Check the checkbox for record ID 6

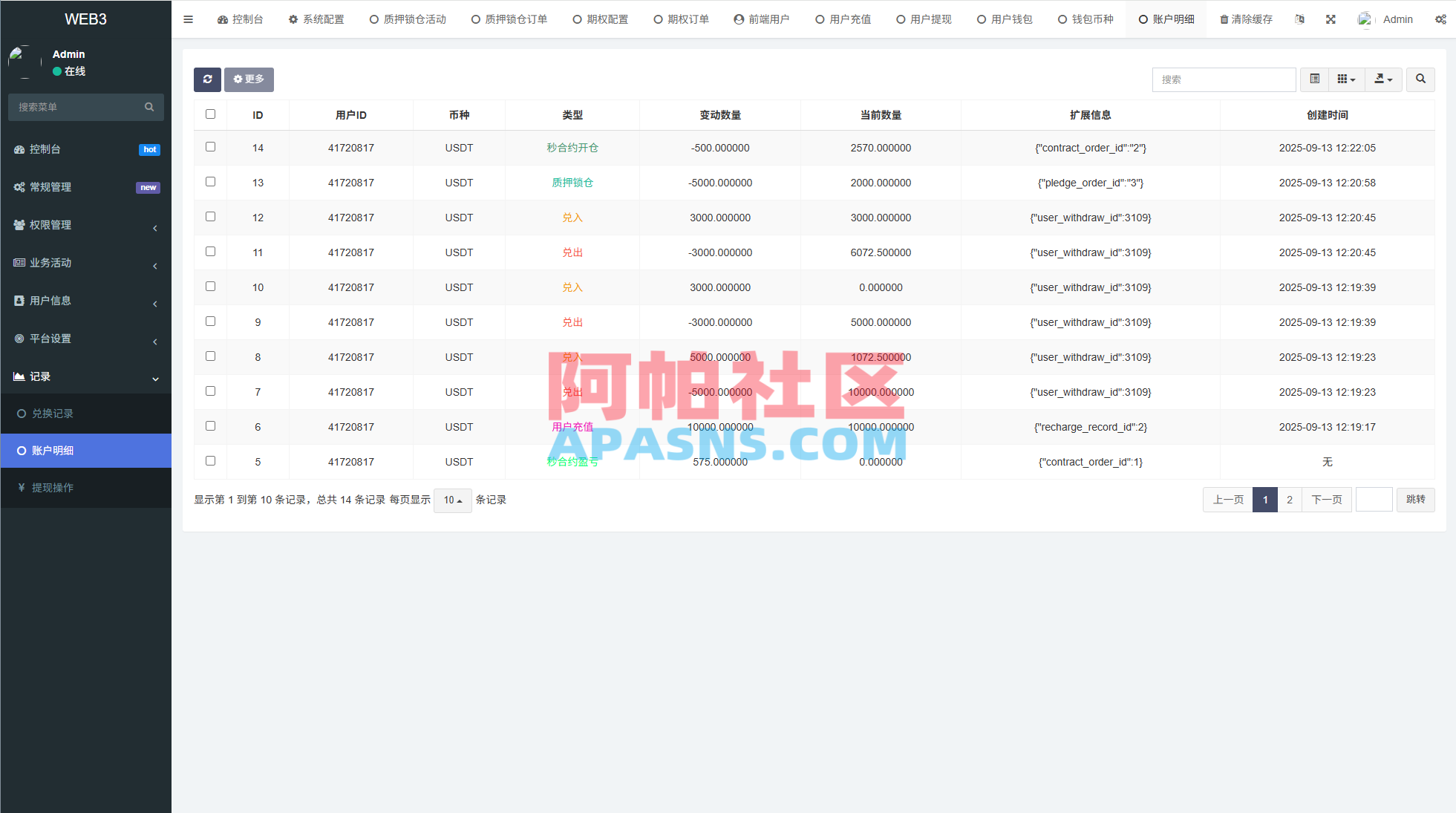[210, 426]
